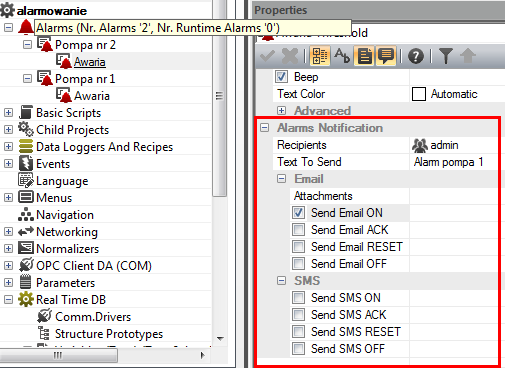Enable Send Email RESET checkbox
Viewport: 505px width, 368px height.
click(x=298, y=247)
